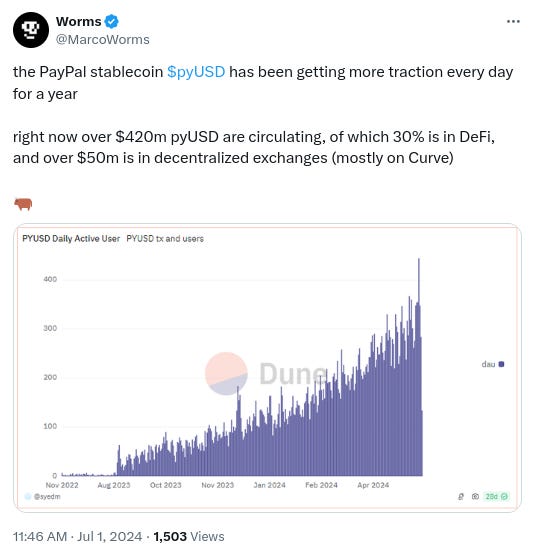
Task: Open the embedded chart image
Action: click(267, 368)
